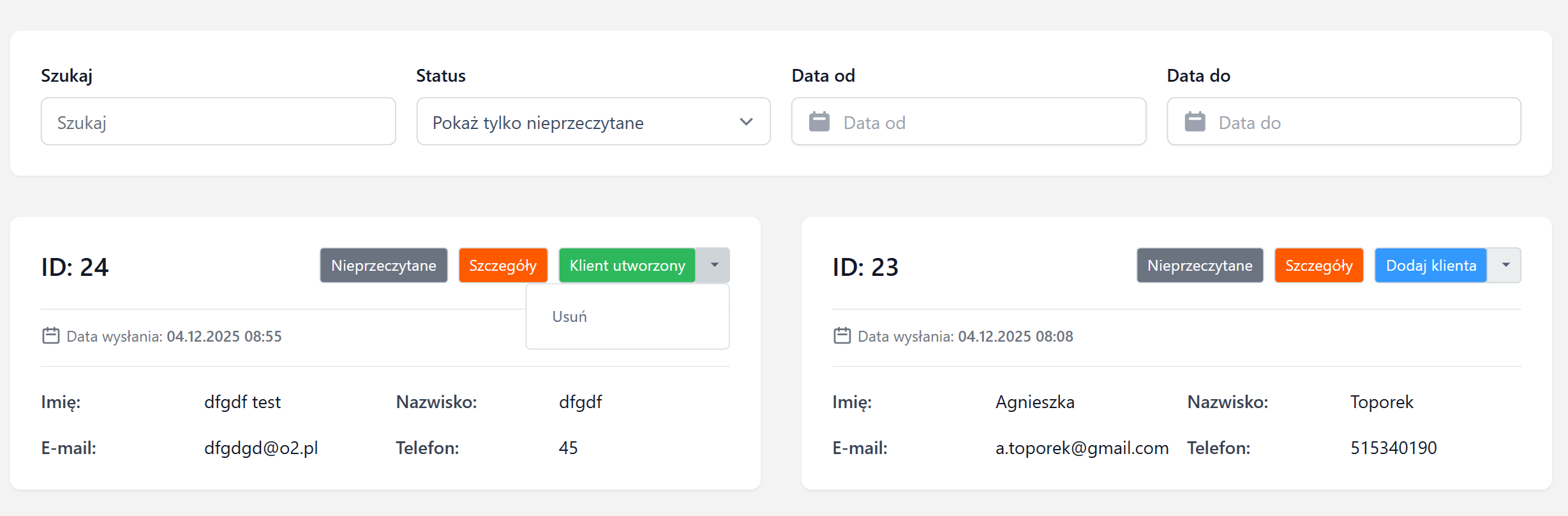Open the Status filter dropdown
This screenshot has height=516, width=1568.
point(593,122)
